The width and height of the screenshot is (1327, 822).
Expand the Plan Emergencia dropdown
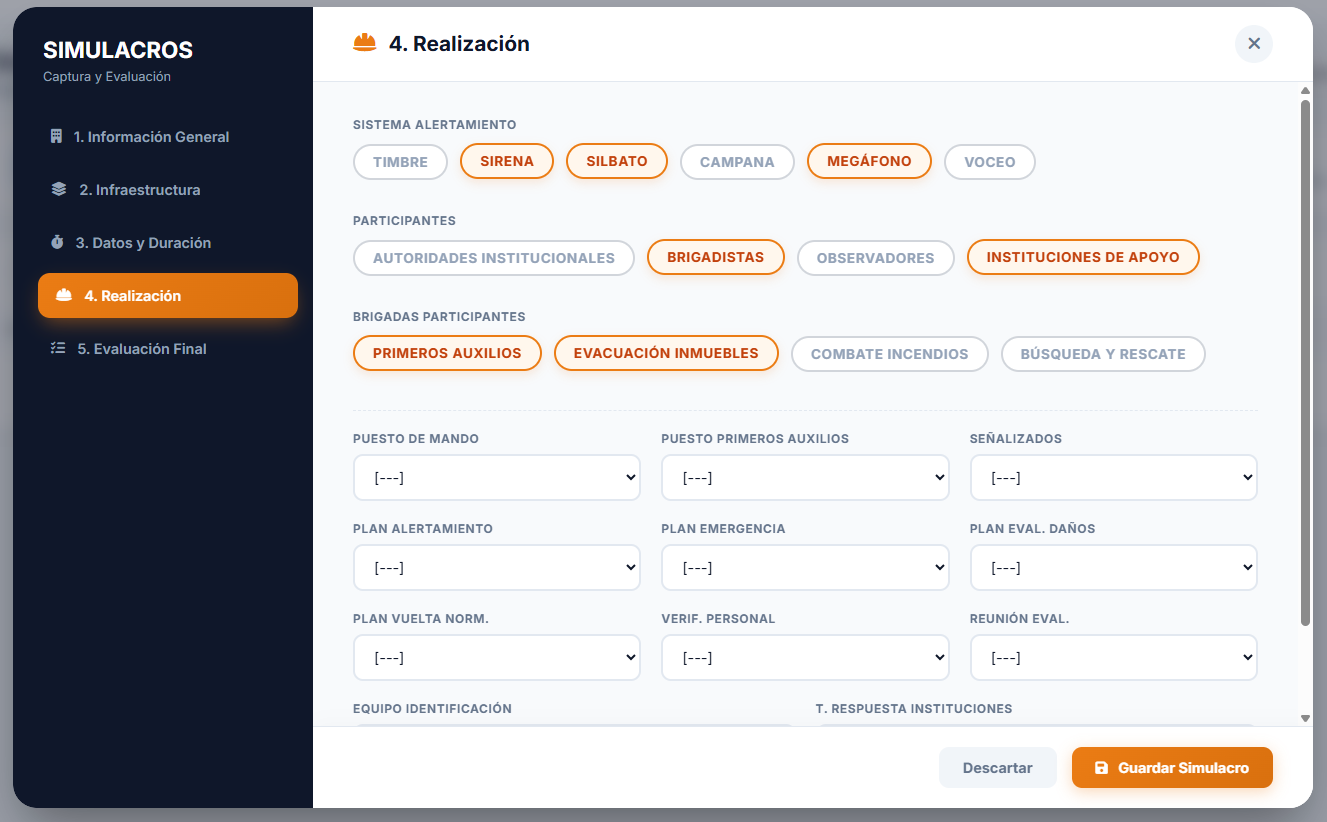tap(805, 568)
